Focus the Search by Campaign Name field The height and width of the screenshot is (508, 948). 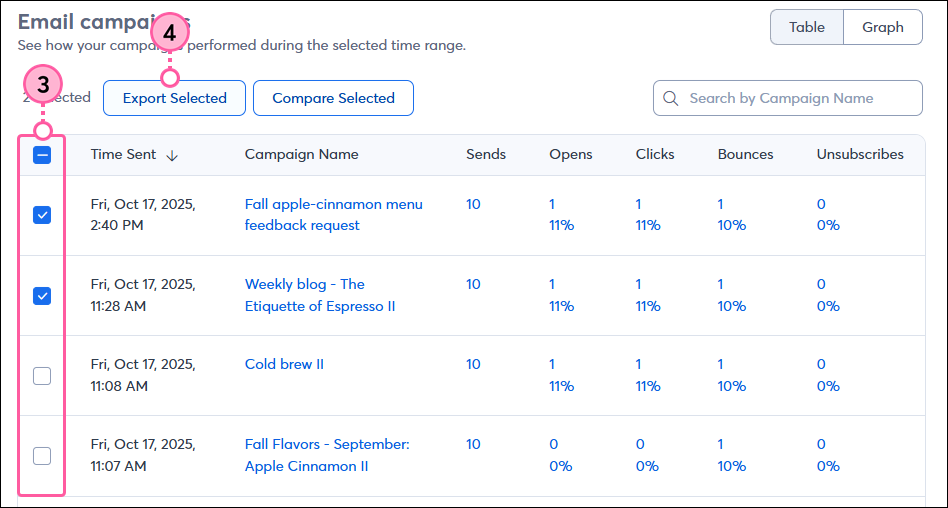[788, 98]
